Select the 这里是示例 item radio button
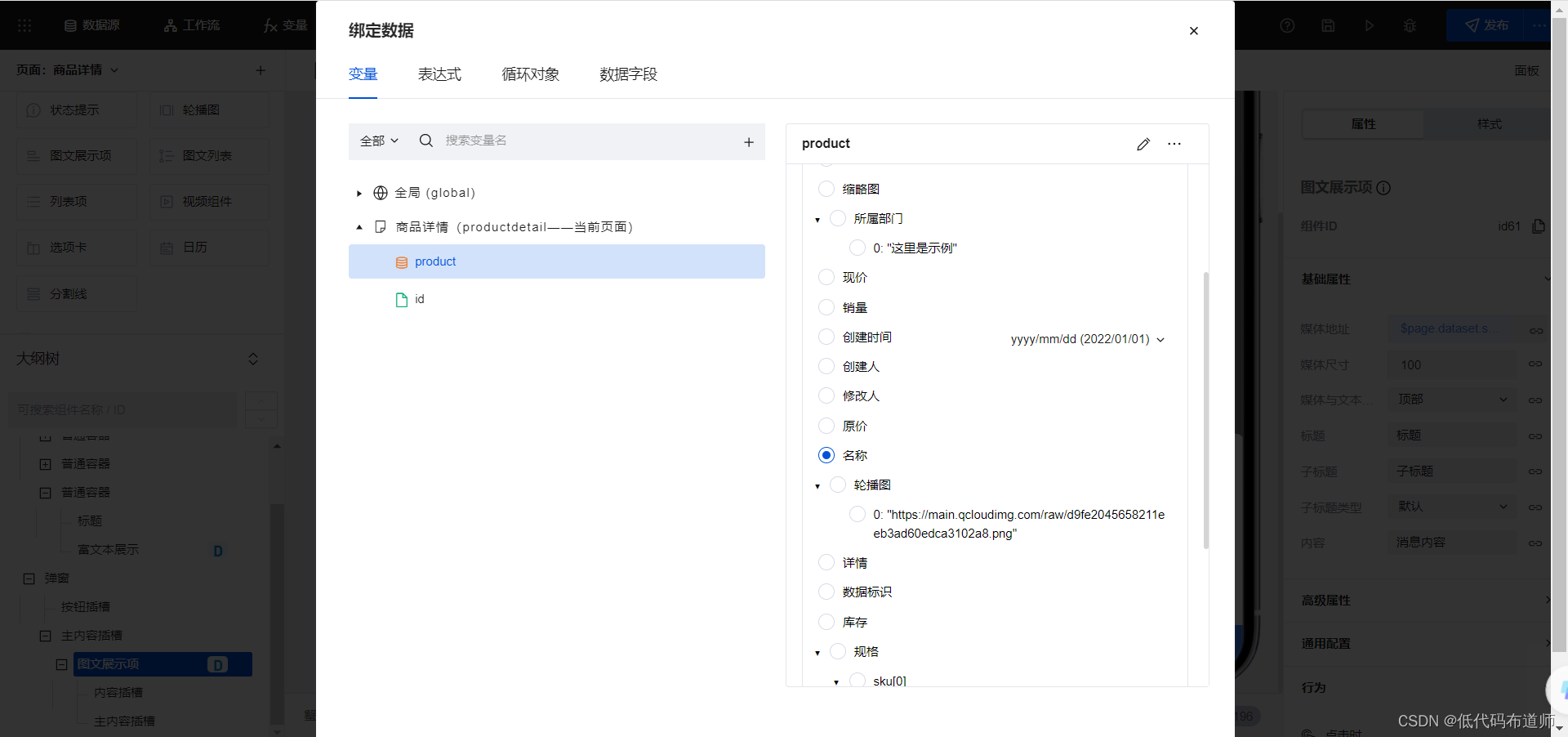This screenshot has height=737, width=1568. tap(857, 248)
